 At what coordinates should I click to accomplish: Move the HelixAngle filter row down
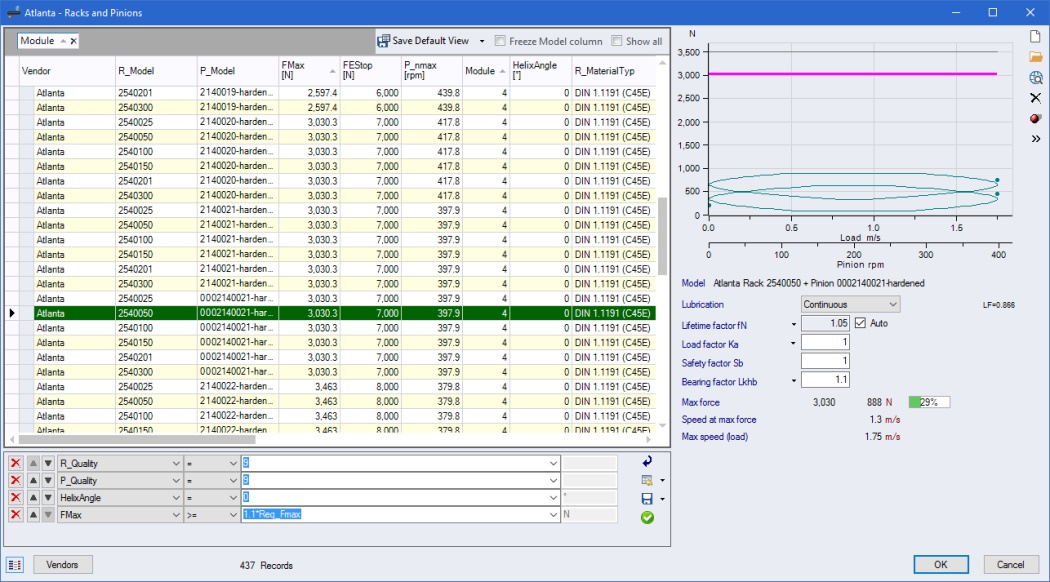pyautogui.click(x=47, y=497)
